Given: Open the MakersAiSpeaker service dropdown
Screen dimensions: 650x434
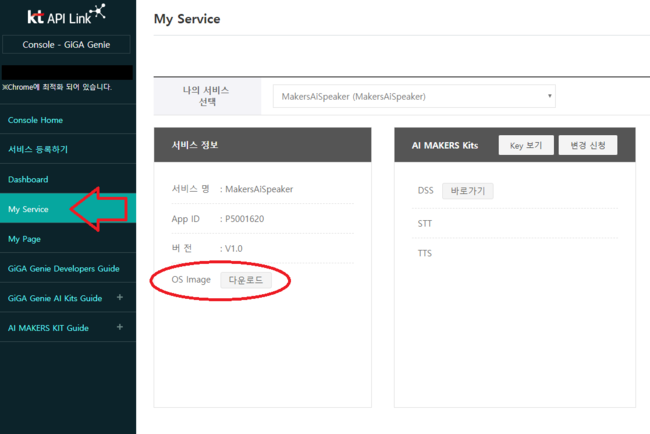Looking at the screenshot, I should [414, 97].
